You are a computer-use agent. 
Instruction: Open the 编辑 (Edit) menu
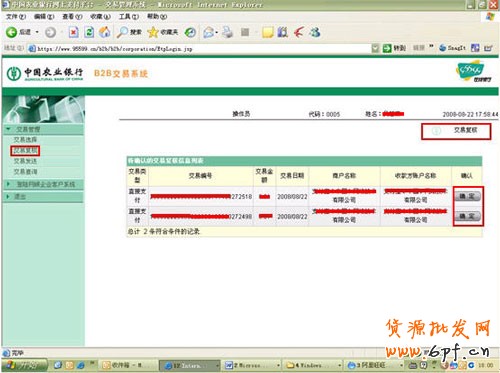pos(44,16)
